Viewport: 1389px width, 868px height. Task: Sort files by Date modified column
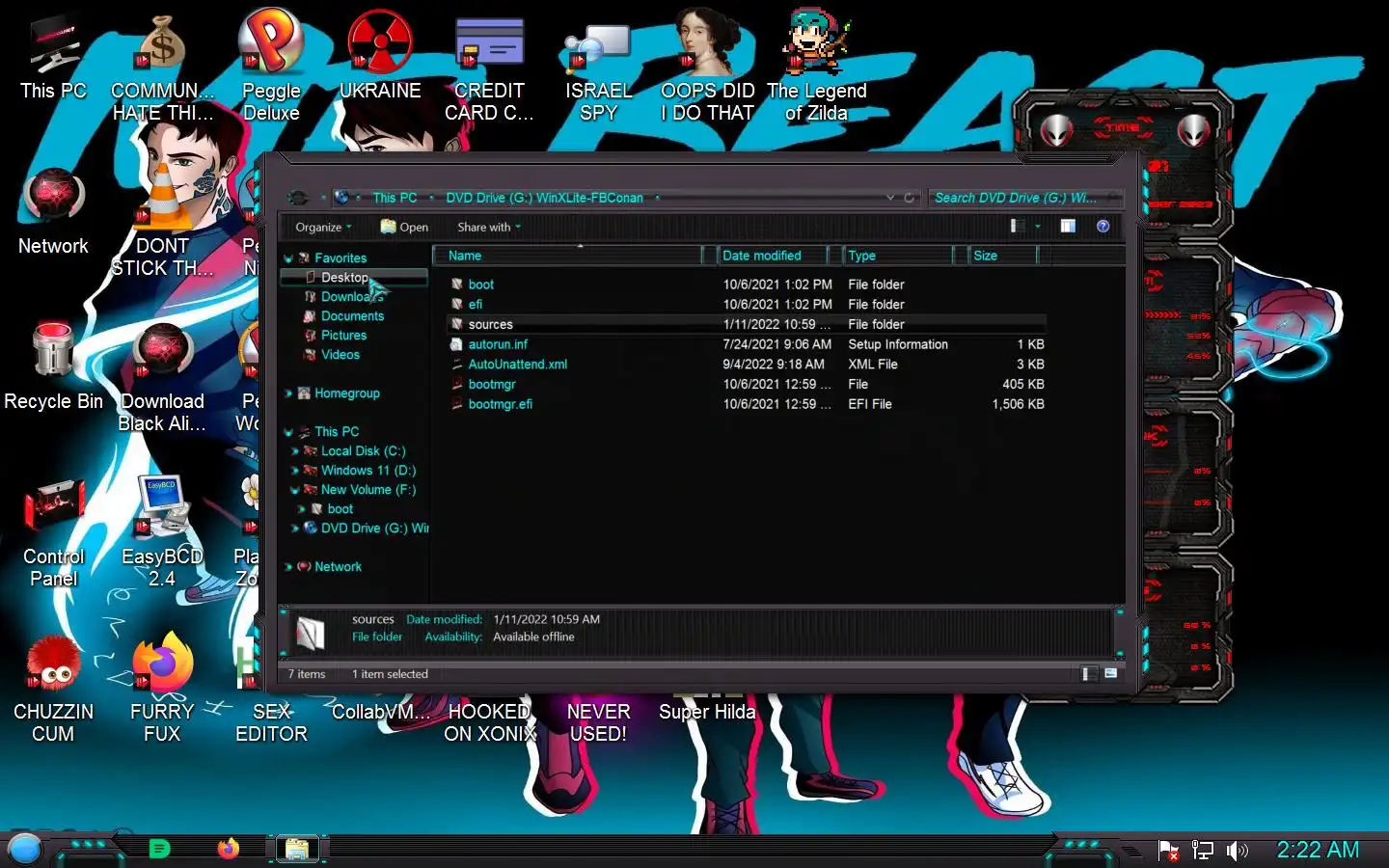coord(773,256)
